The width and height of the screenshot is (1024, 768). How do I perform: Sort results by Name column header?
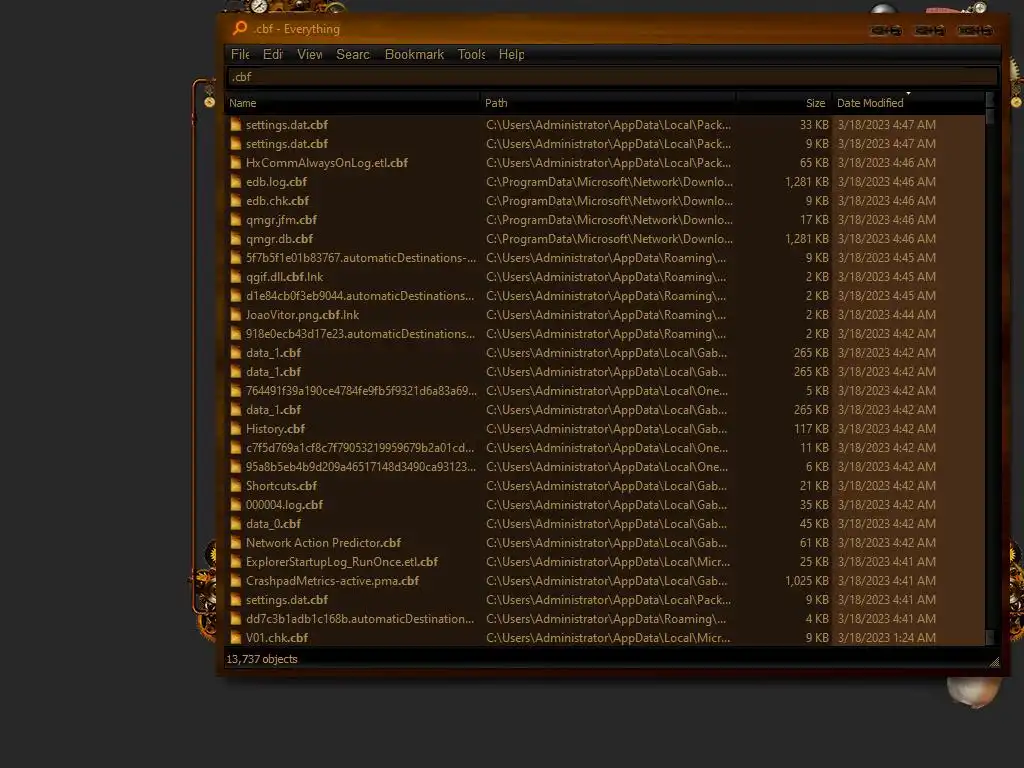point(351,103)
